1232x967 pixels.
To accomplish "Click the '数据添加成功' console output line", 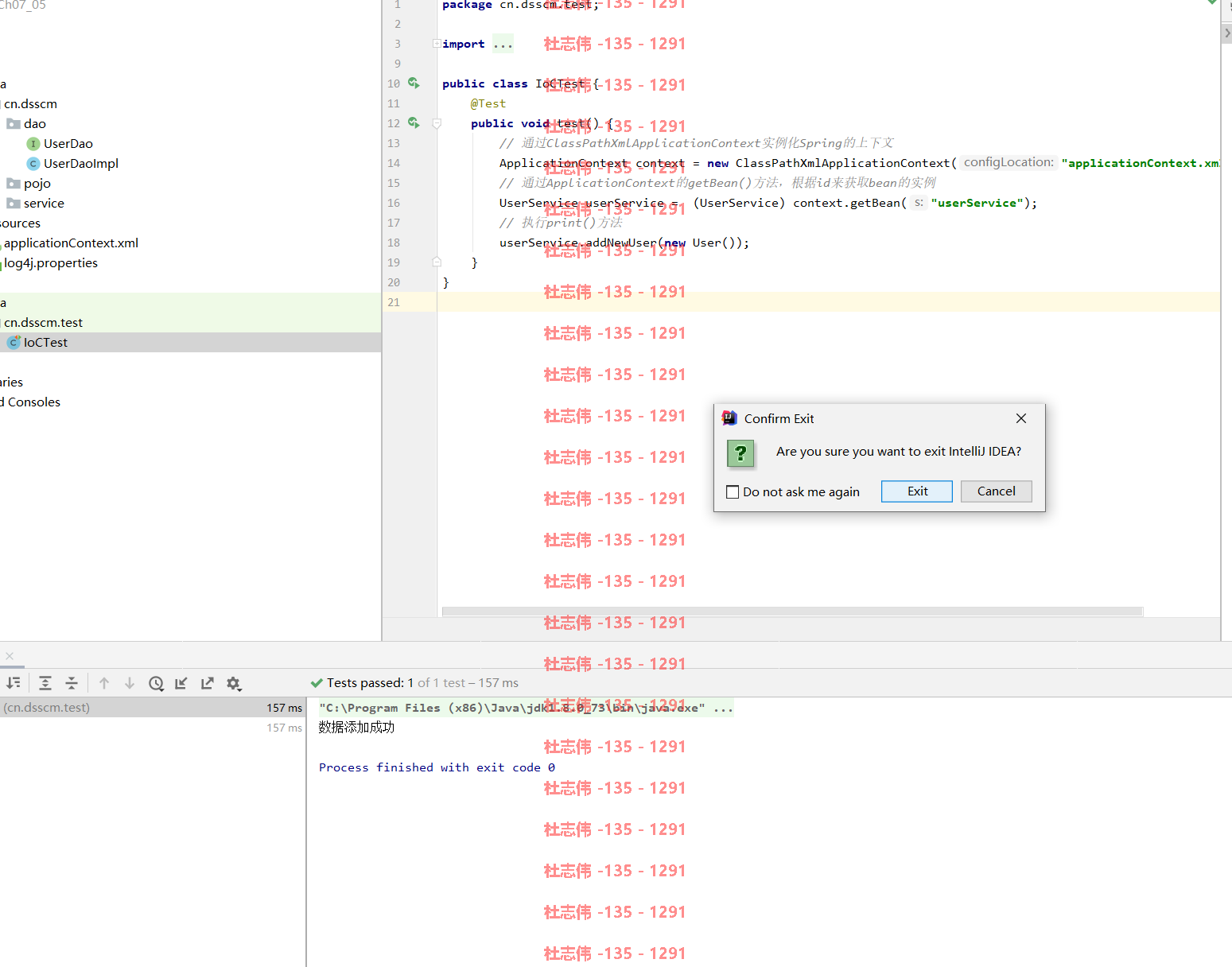I will tap(356, 728).
